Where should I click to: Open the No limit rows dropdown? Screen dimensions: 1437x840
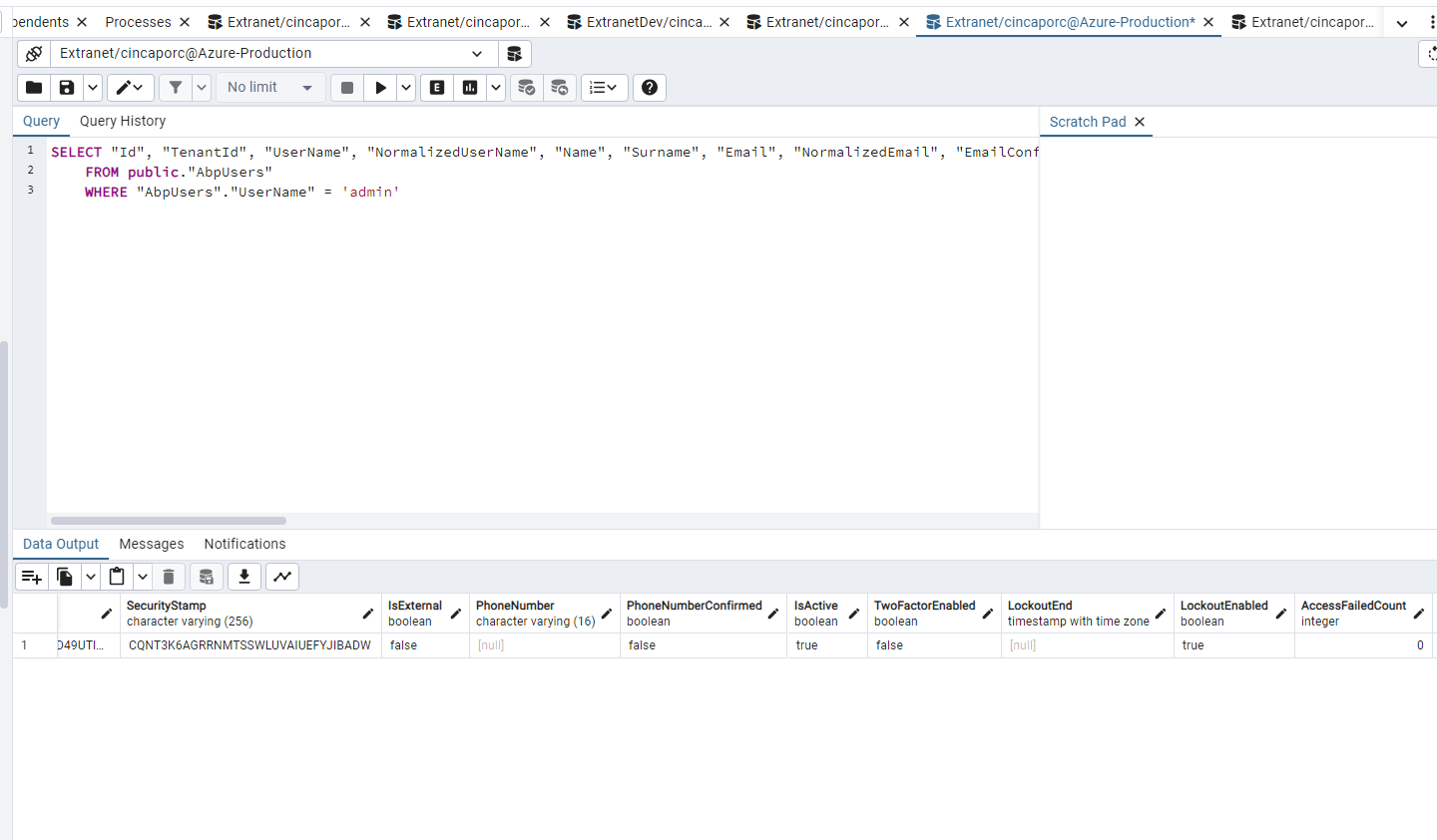270,88
